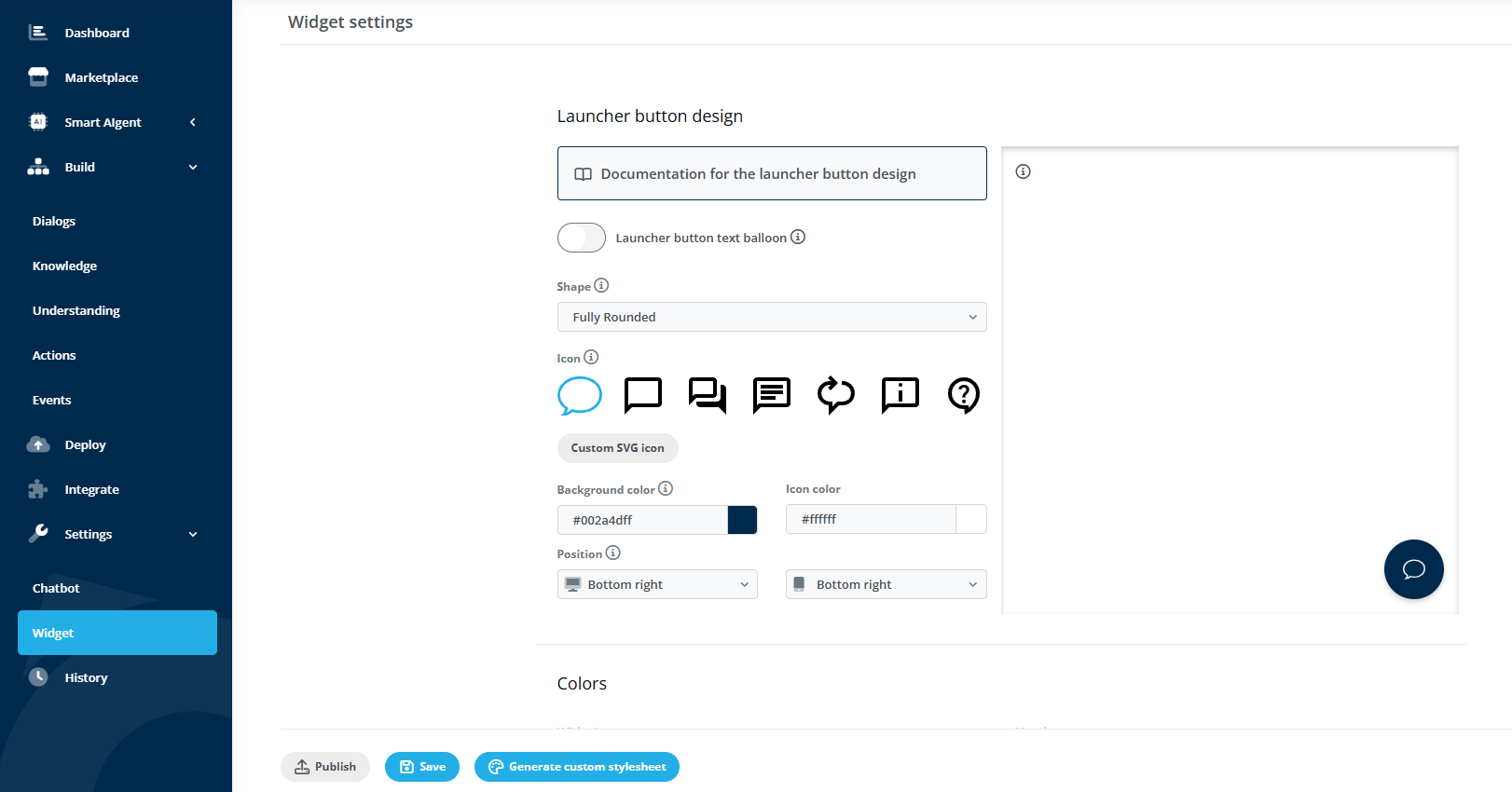Go to the History menu item
The height and width of the screenshot is (792, 1512).
pos(86,677)
